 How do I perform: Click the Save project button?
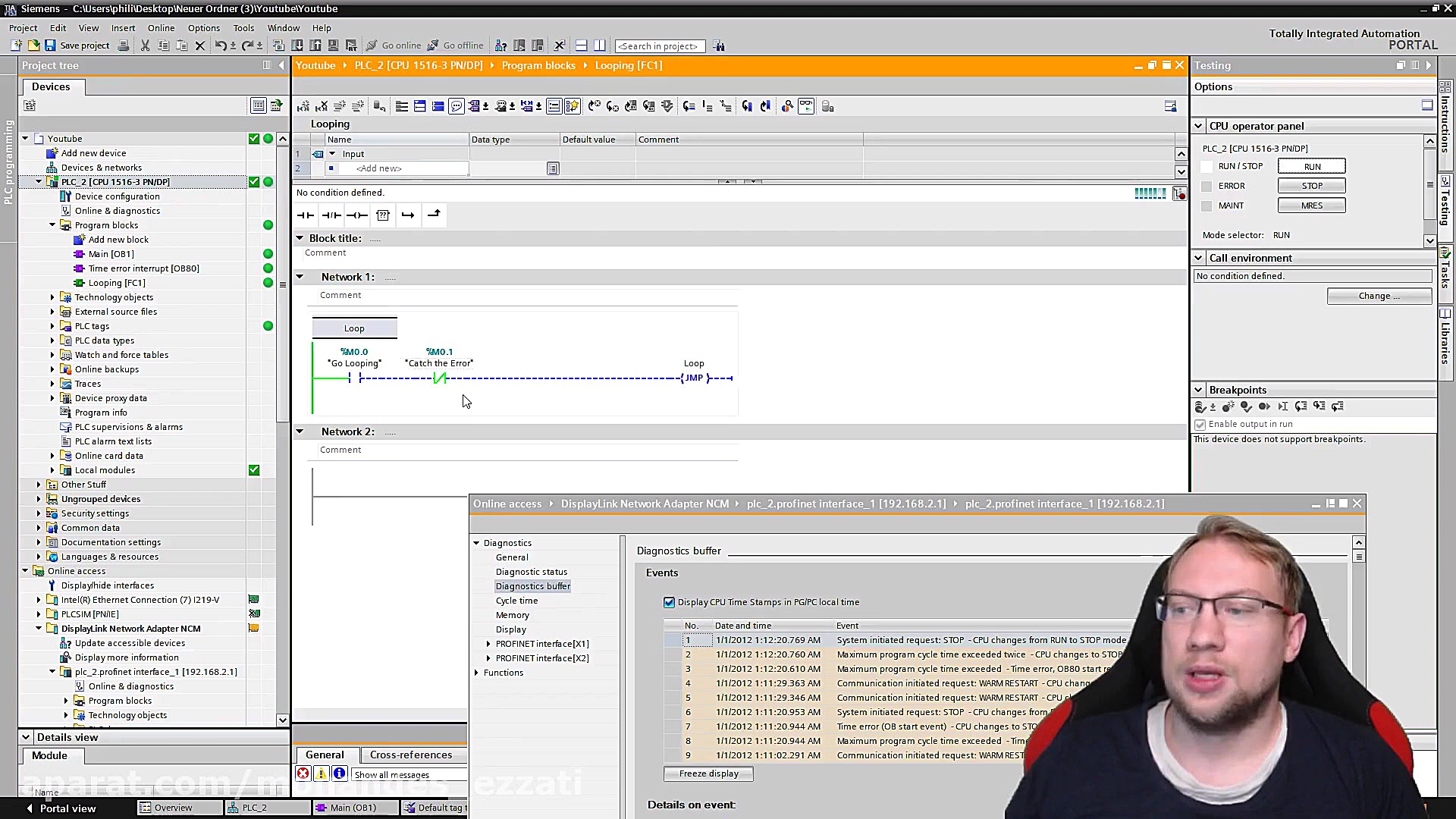[77, 45]
